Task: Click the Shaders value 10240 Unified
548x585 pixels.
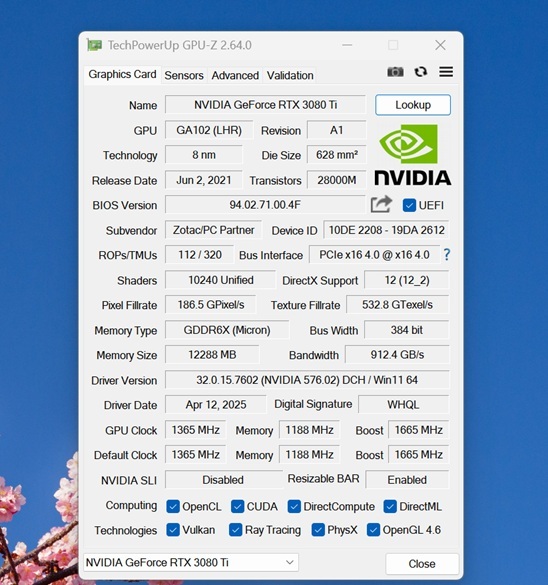Action: [x=220, y=280]
